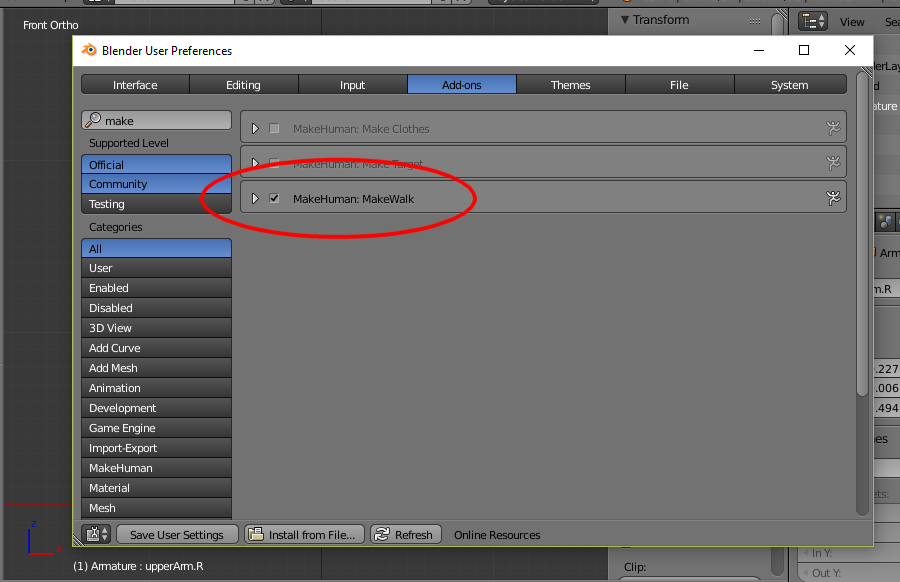900x582 pixels.
Task: Click the MakeHuman: Make Clothes add-on name
Action: 361,129
